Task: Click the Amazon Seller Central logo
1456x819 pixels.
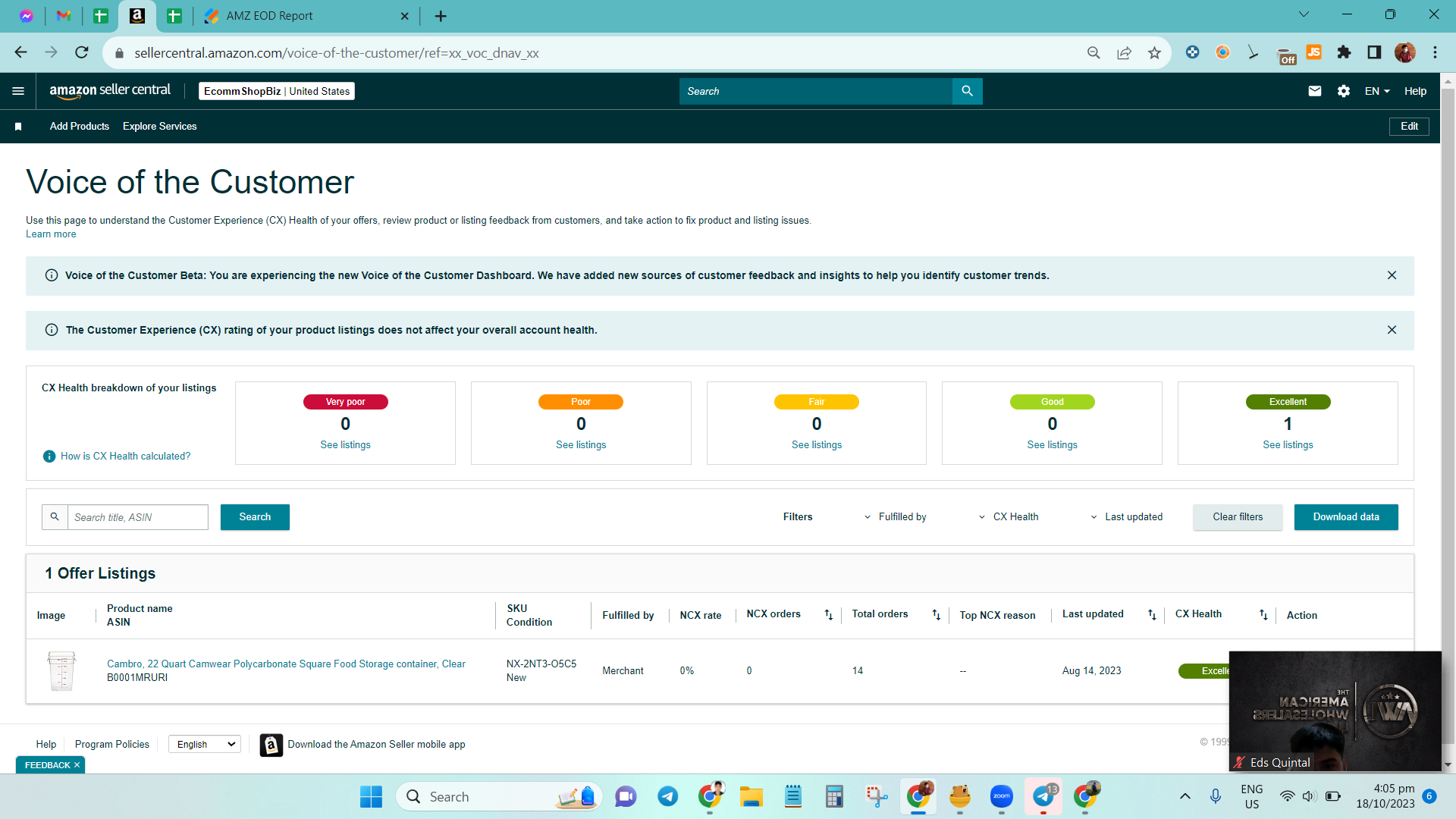Action: 110,91
